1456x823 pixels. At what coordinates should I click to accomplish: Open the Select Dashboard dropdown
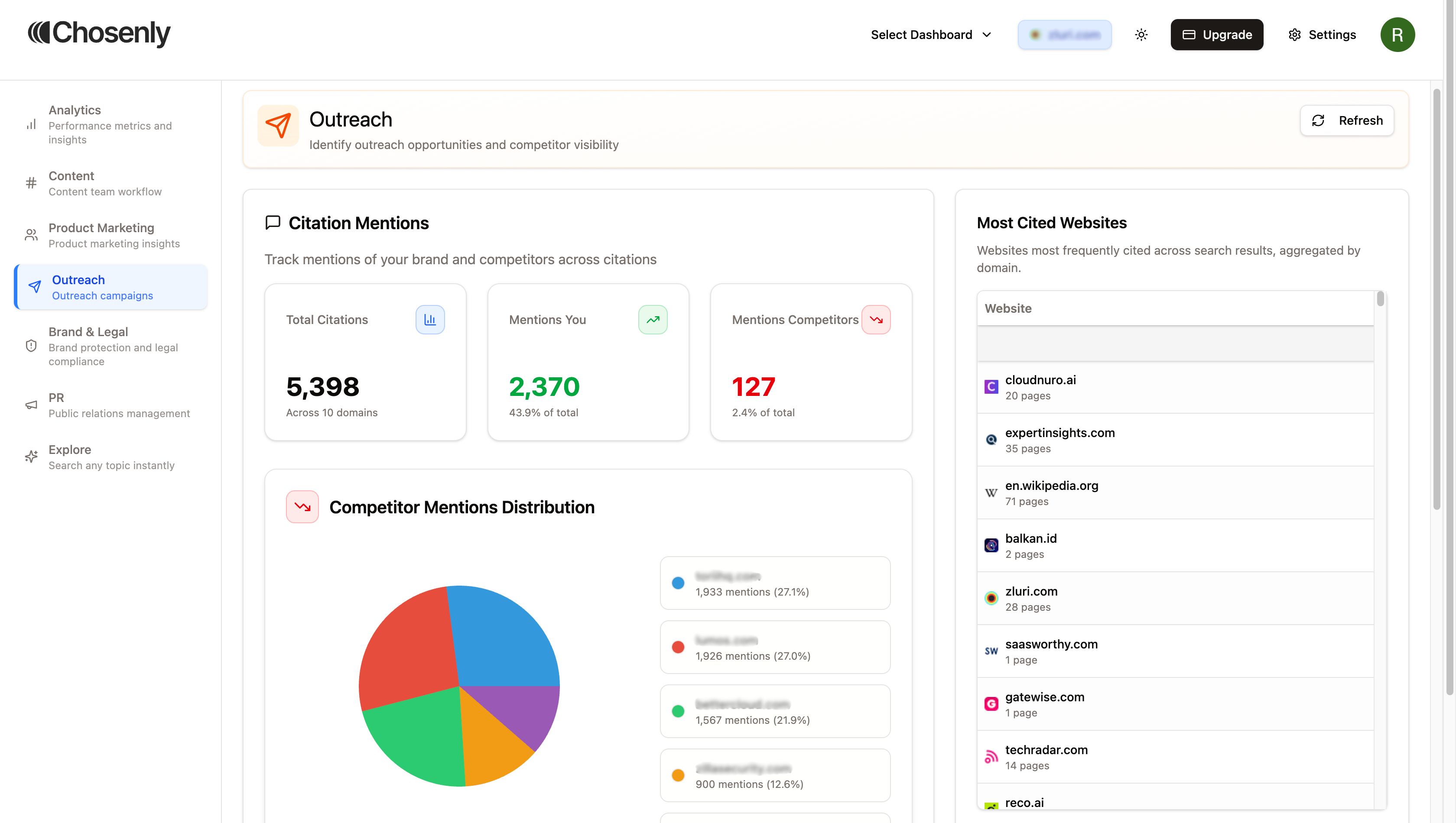point(931,35)
